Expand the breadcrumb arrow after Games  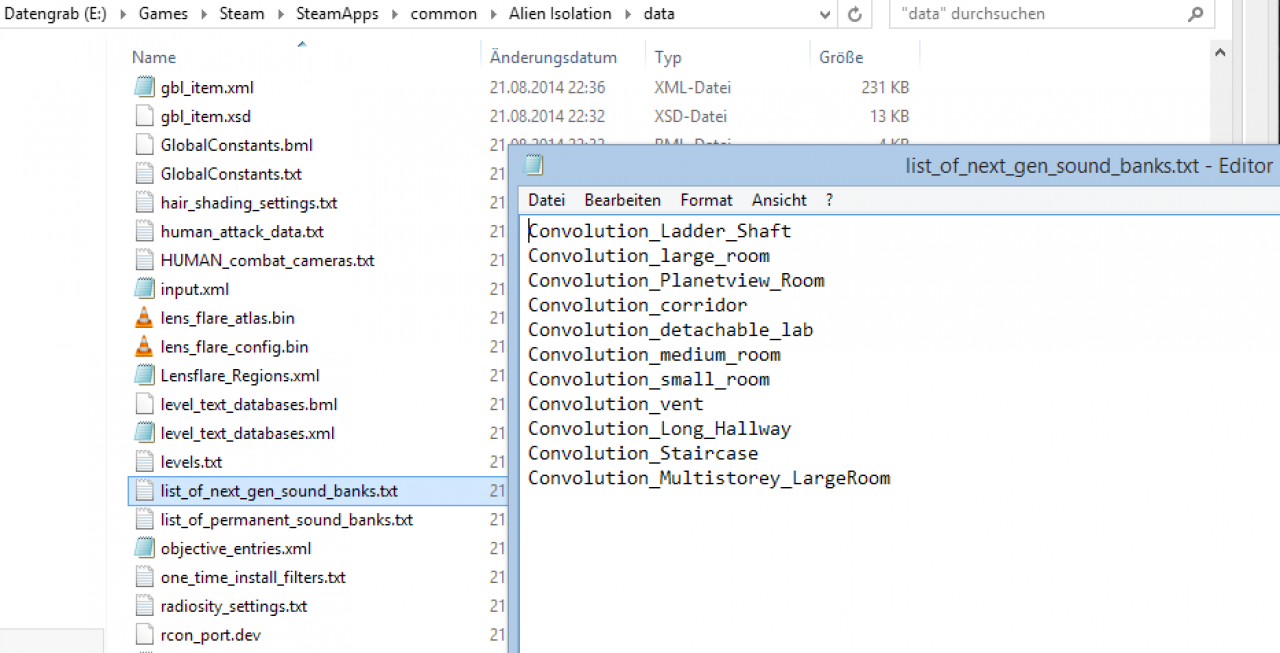click(x=205, y=14)
